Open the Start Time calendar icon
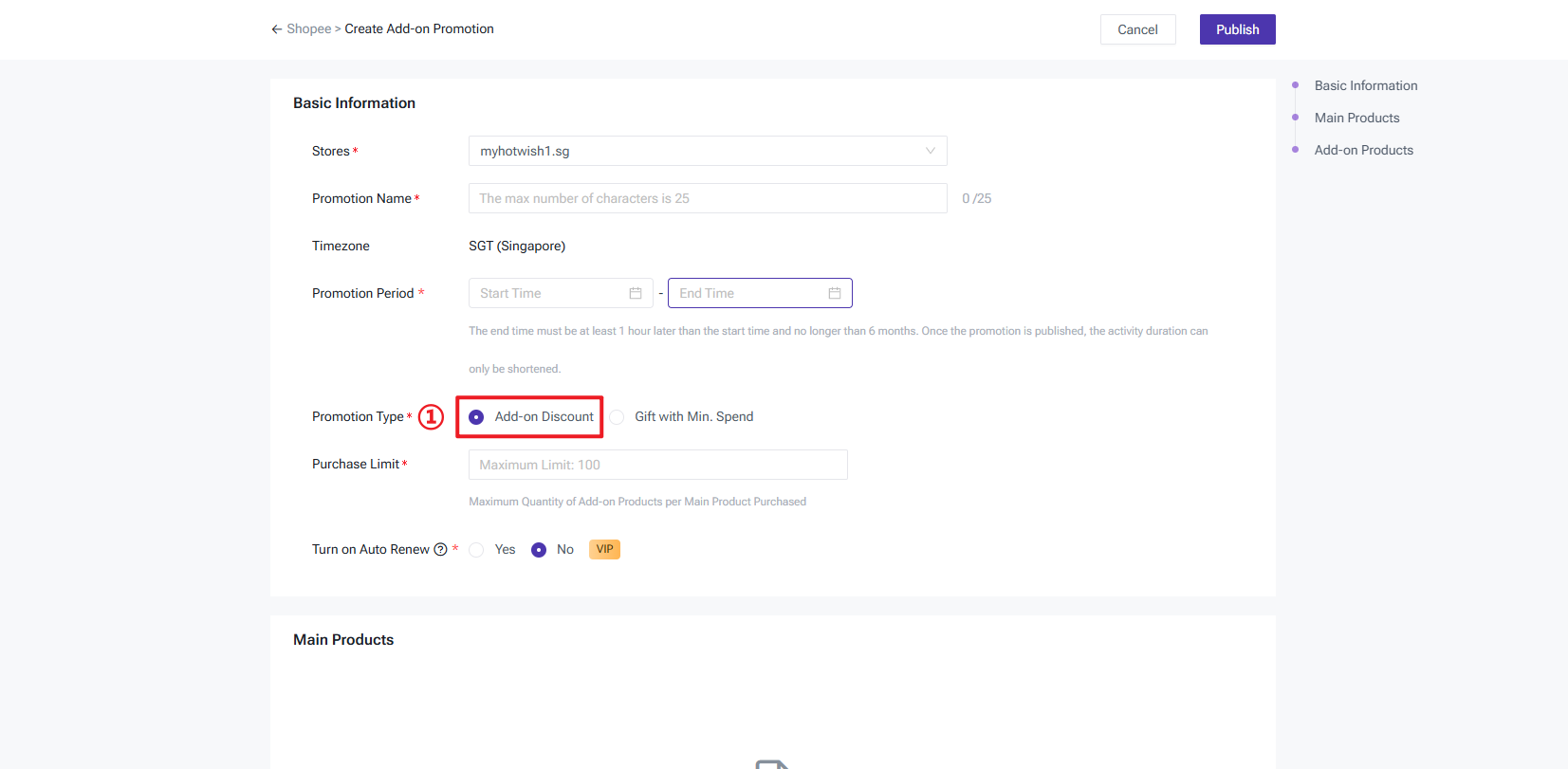Screen dimensions: 1568x769 pos(636,293)
